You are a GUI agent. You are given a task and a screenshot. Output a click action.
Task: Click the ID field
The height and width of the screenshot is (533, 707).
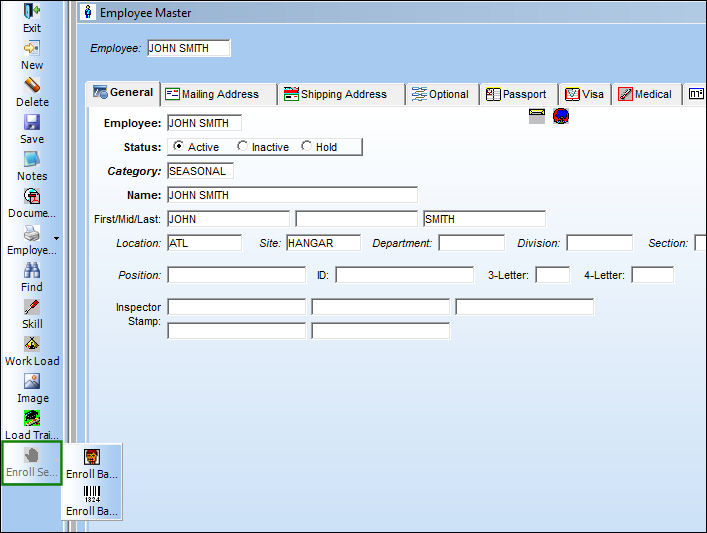click(x=404, y=275)
